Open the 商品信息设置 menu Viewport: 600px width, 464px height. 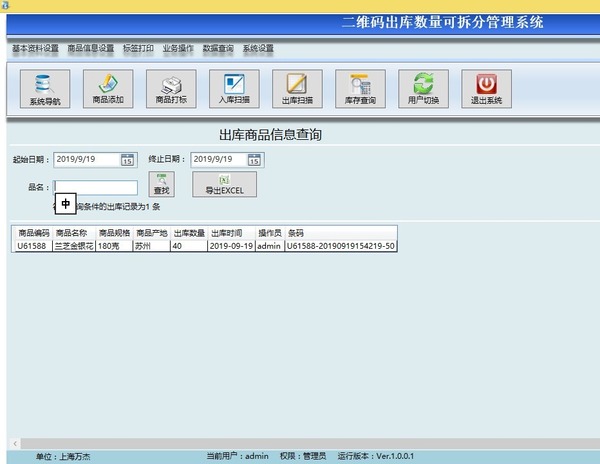91,48
